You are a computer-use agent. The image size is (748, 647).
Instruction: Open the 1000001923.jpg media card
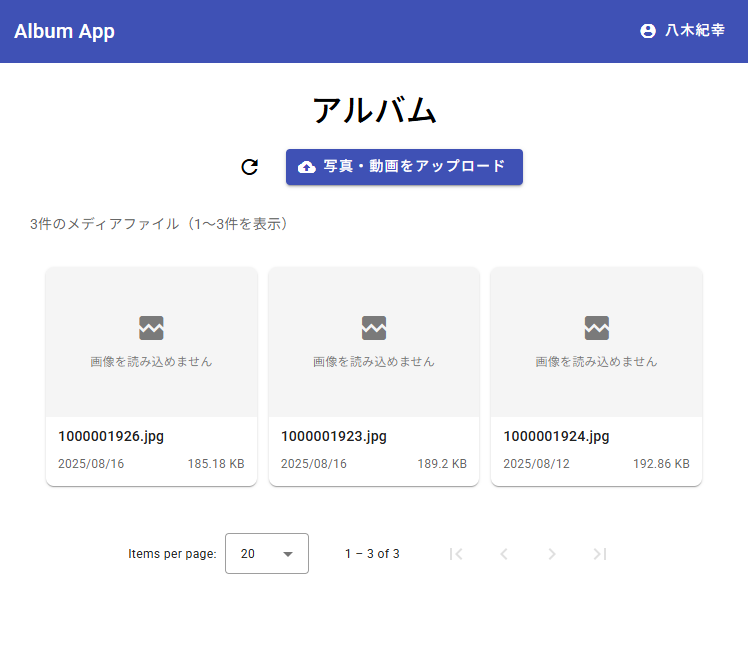coord(374,376)
